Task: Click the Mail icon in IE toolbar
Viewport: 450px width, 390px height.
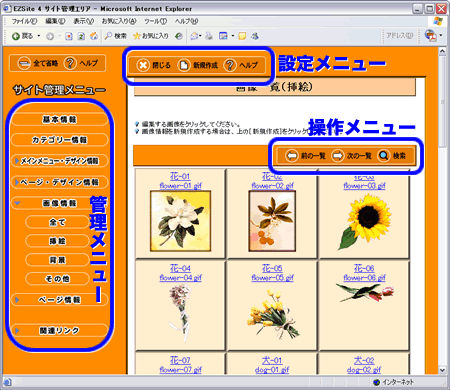Action: click(x=194, y=36)
